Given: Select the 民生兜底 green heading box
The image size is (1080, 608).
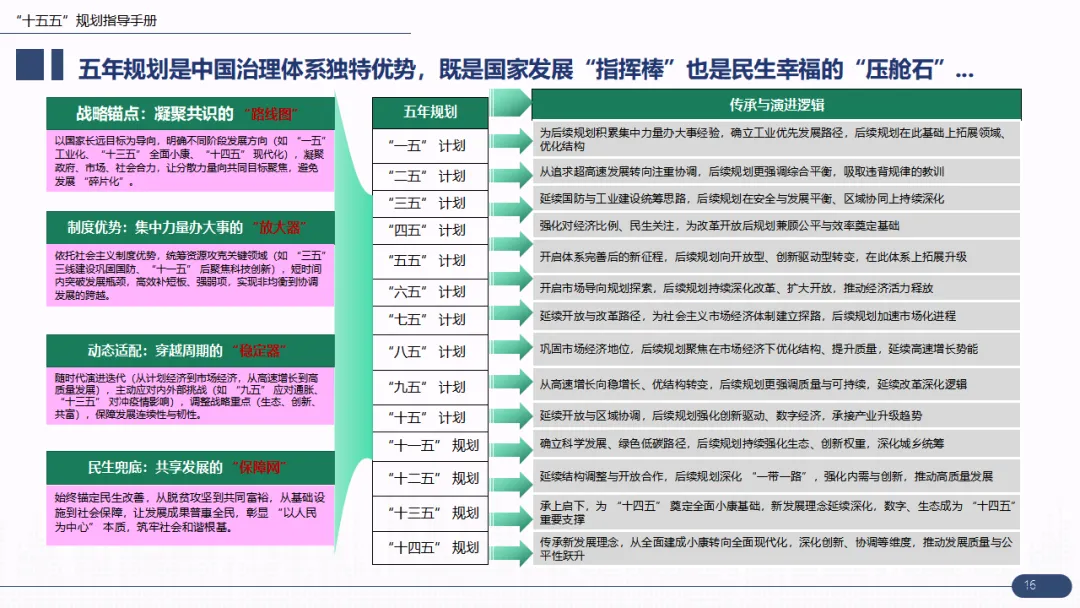Looking at the screenshot, I should (191, 468).
